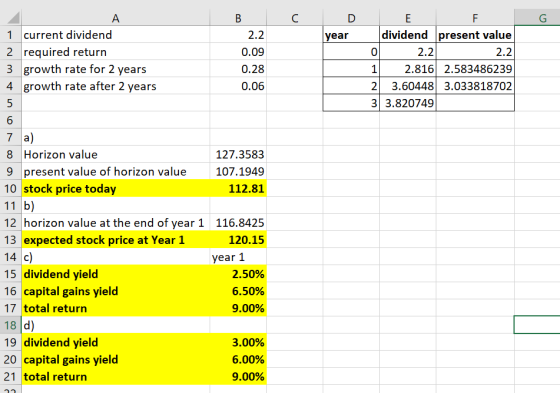This screenshot has height=393, width=560.
Task: Select row 6 header
Action: tap(10, 120)
